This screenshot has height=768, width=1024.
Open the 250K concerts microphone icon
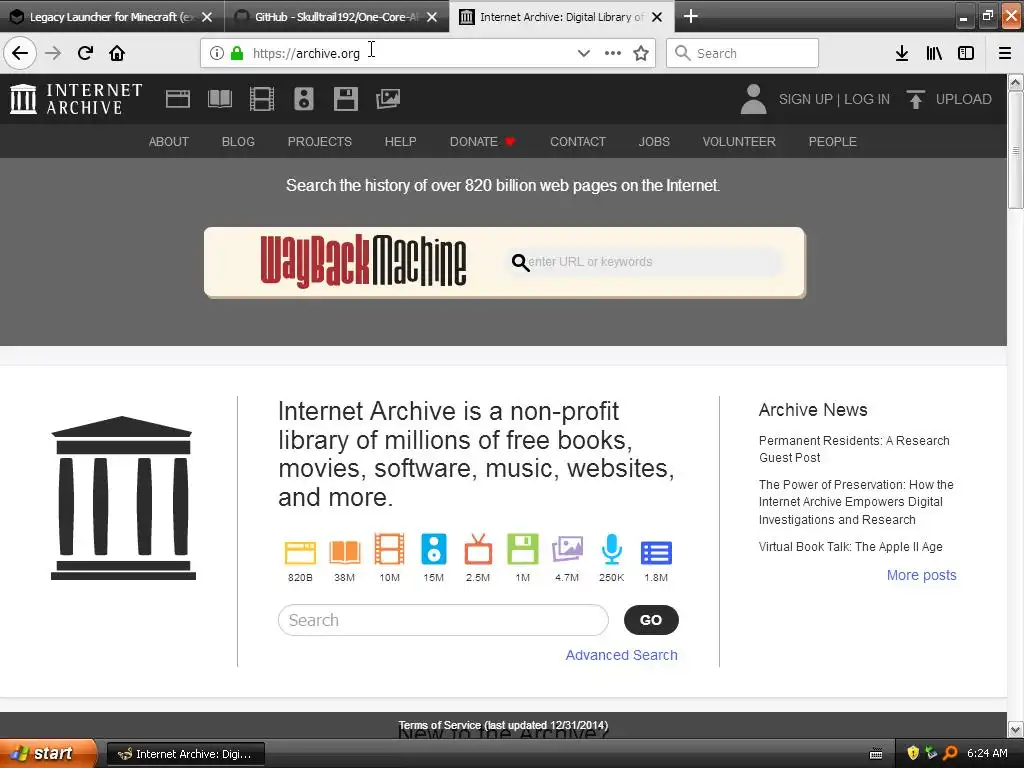(611, 549)
